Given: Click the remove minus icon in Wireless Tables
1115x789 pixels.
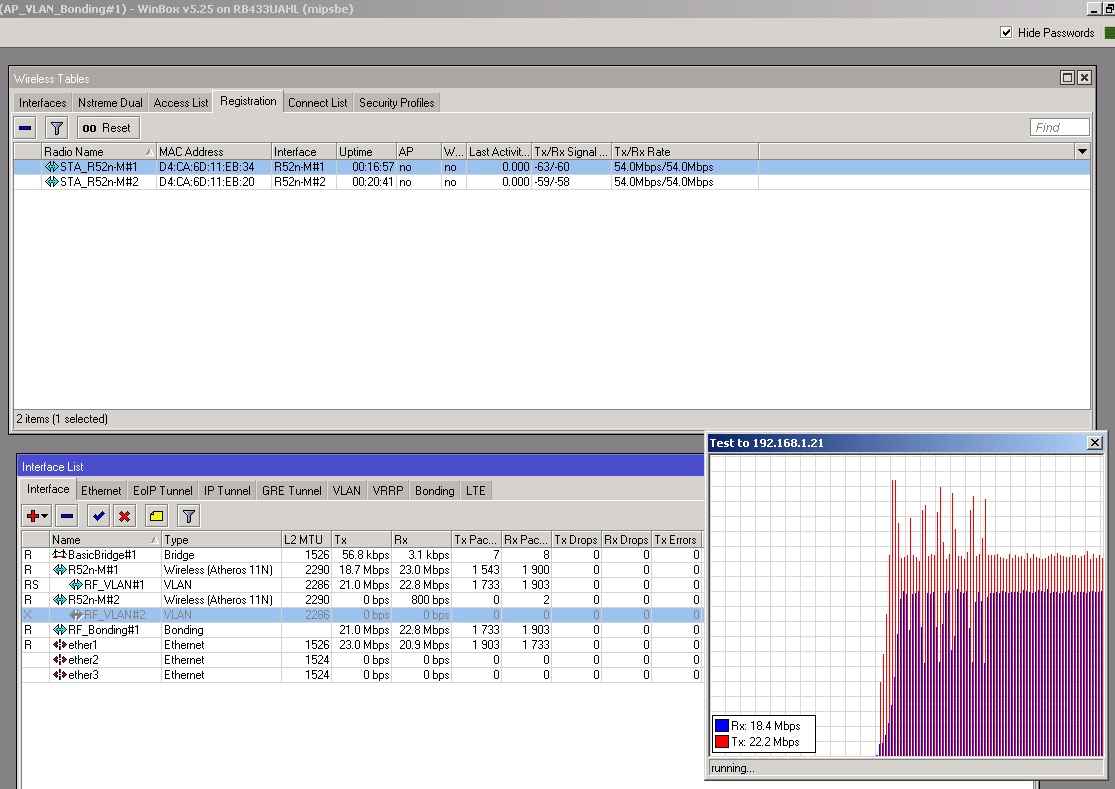Looking at the screenshot, I should [x=24, y=128].
